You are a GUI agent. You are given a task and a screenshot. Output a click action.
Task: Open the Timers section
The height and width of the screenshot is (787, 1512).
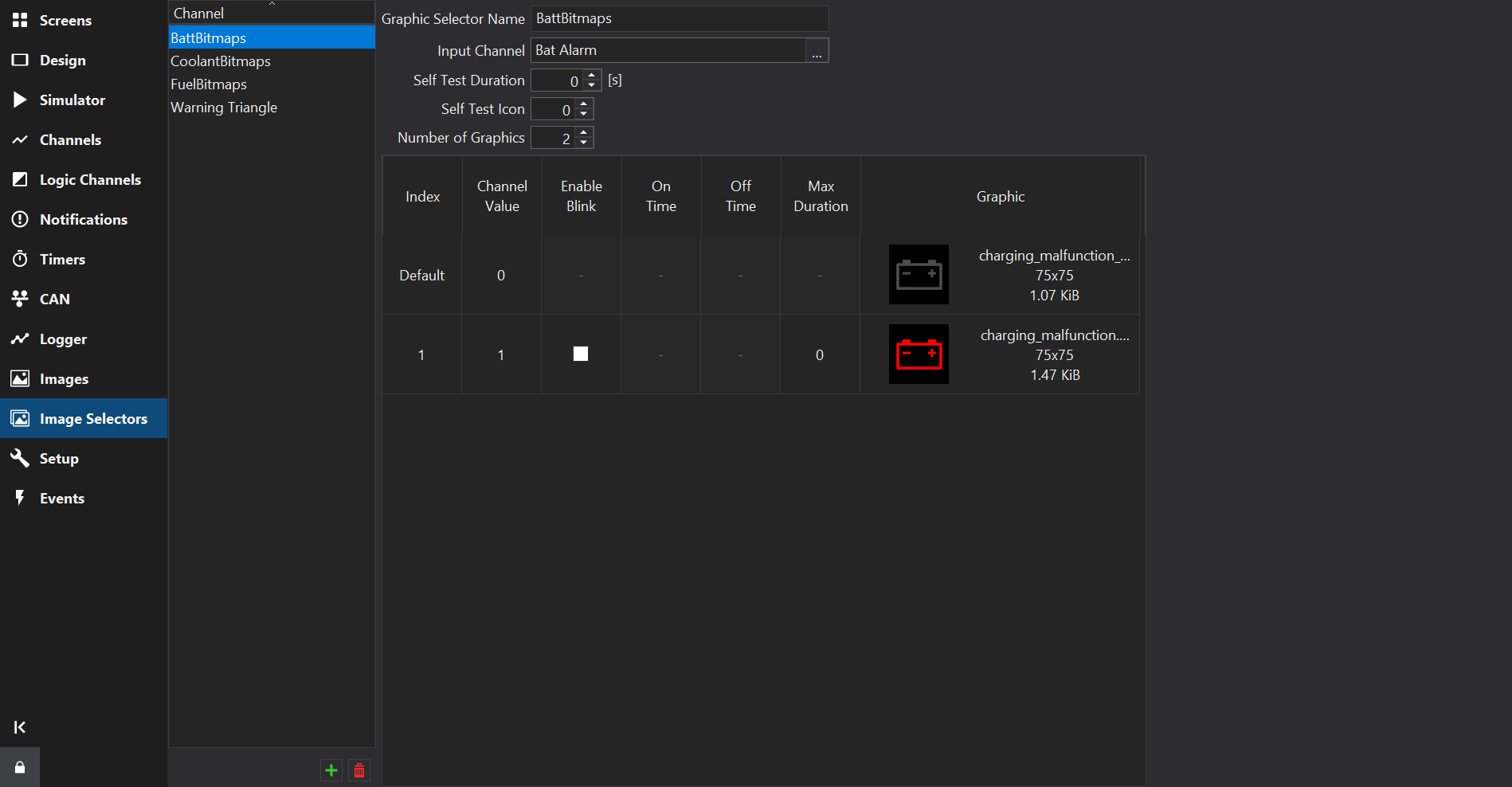62,260
